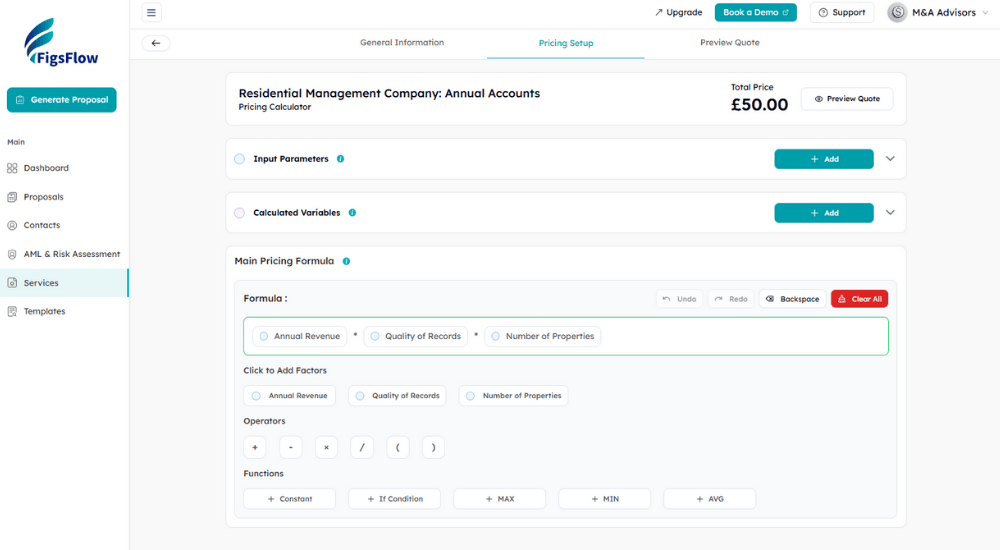Viewport: 1000px width, 550px height.
Task: Click the Generate Proposal button
Action: (x=62, y=100)
